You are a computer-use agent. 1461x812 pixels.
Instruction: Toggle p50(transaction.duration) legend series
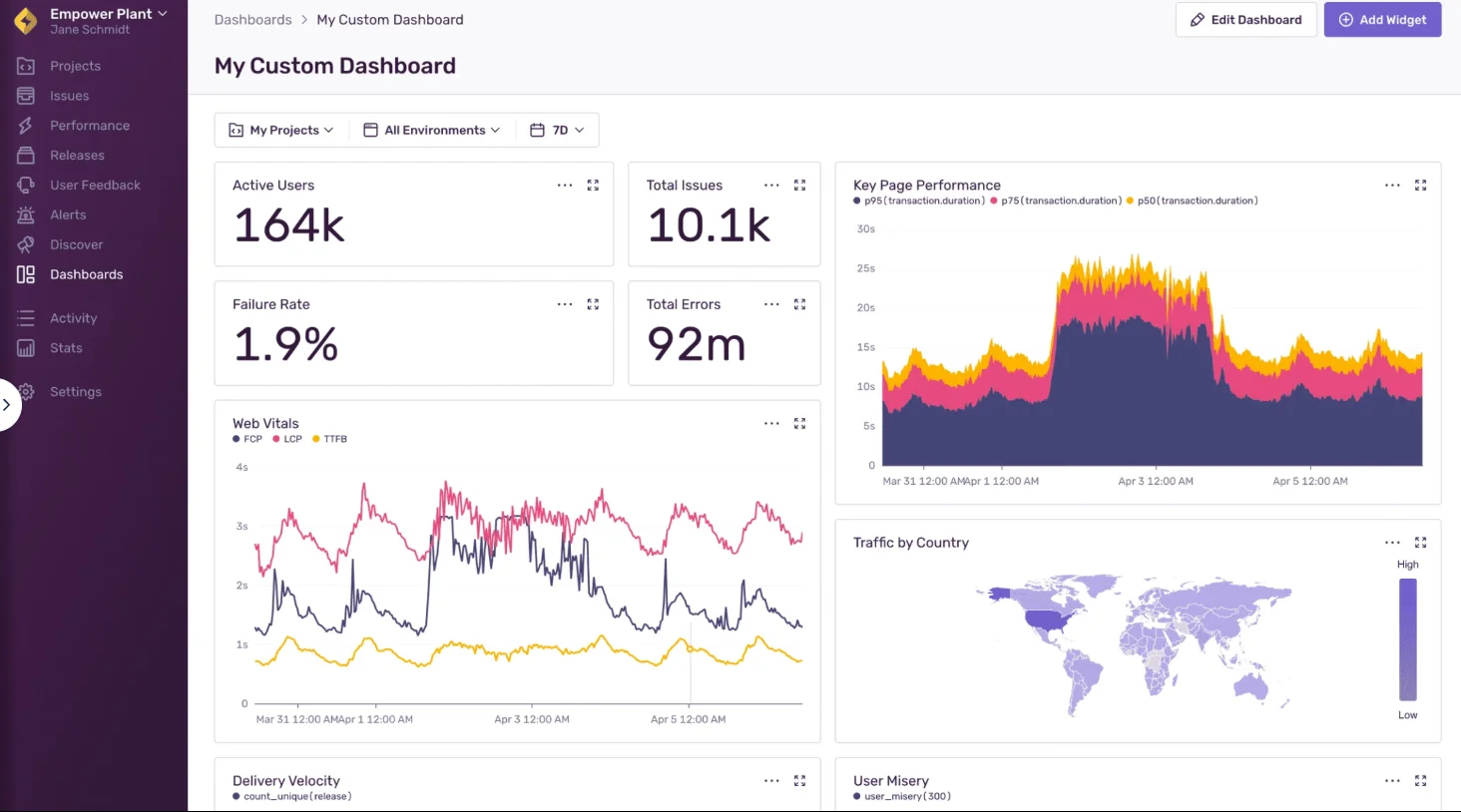(x=1193, y=201)
